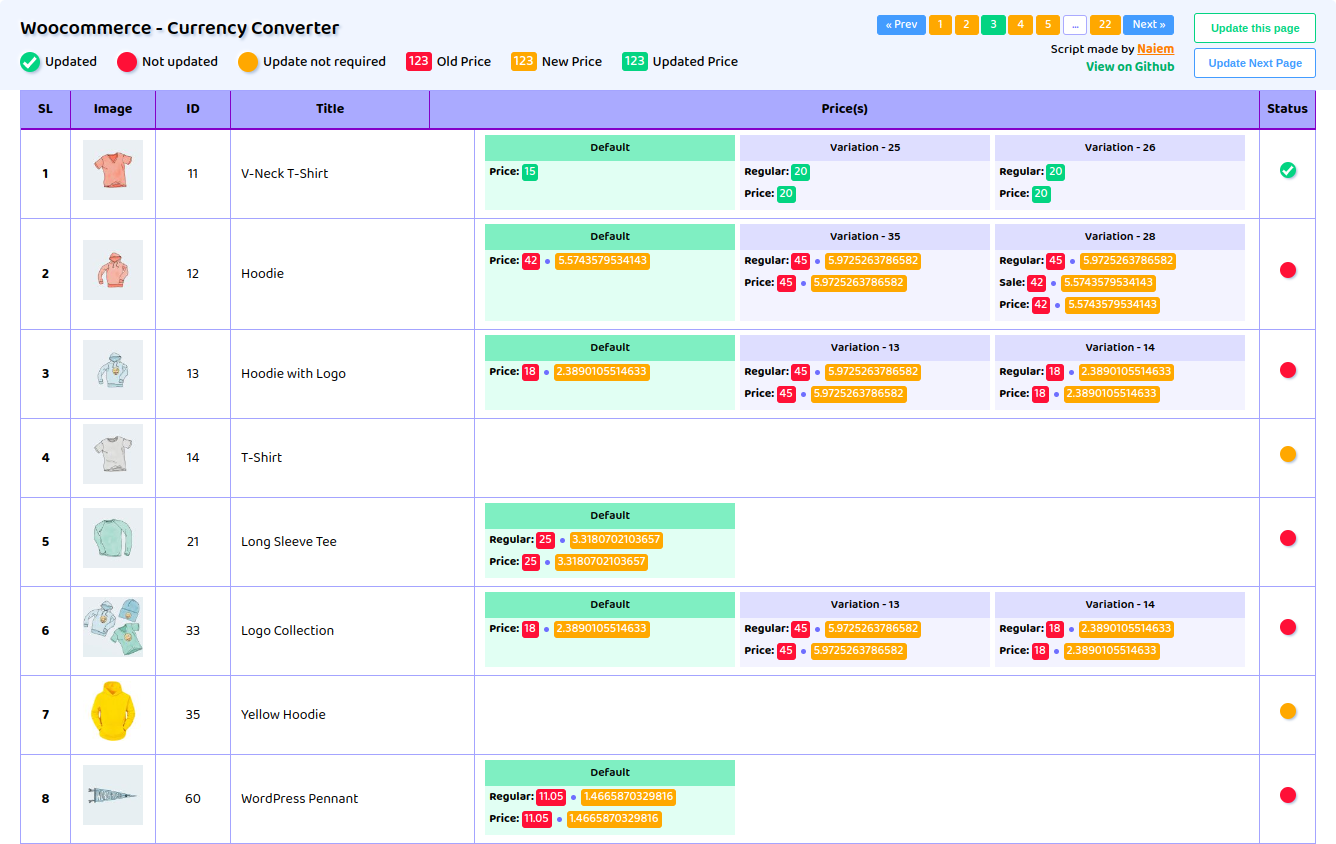1336x844 pixels.
Task: Click the red Old Price 123 legend swatch
Action: point(419,61)
